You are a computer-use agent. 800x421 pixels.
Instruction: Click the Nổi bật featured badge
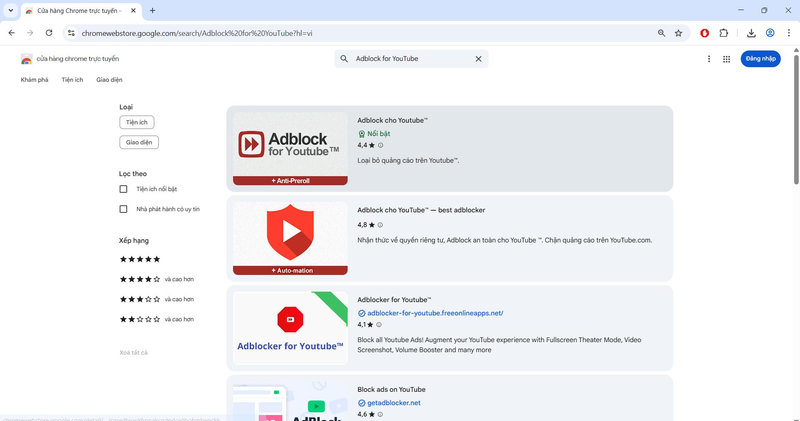tap(374, 134)
